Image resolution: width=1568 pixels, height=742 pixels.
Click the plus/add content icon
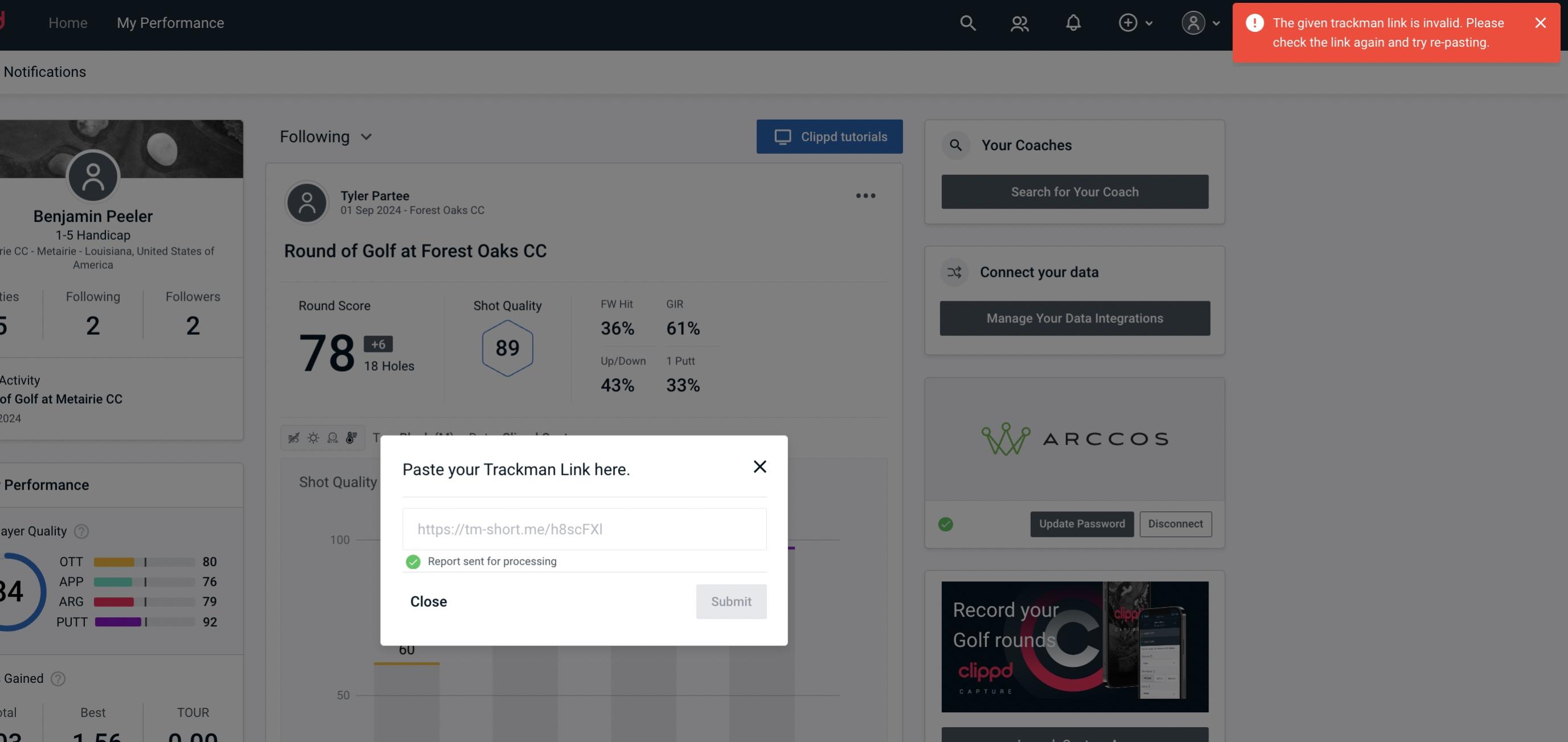pos(1127,22)
